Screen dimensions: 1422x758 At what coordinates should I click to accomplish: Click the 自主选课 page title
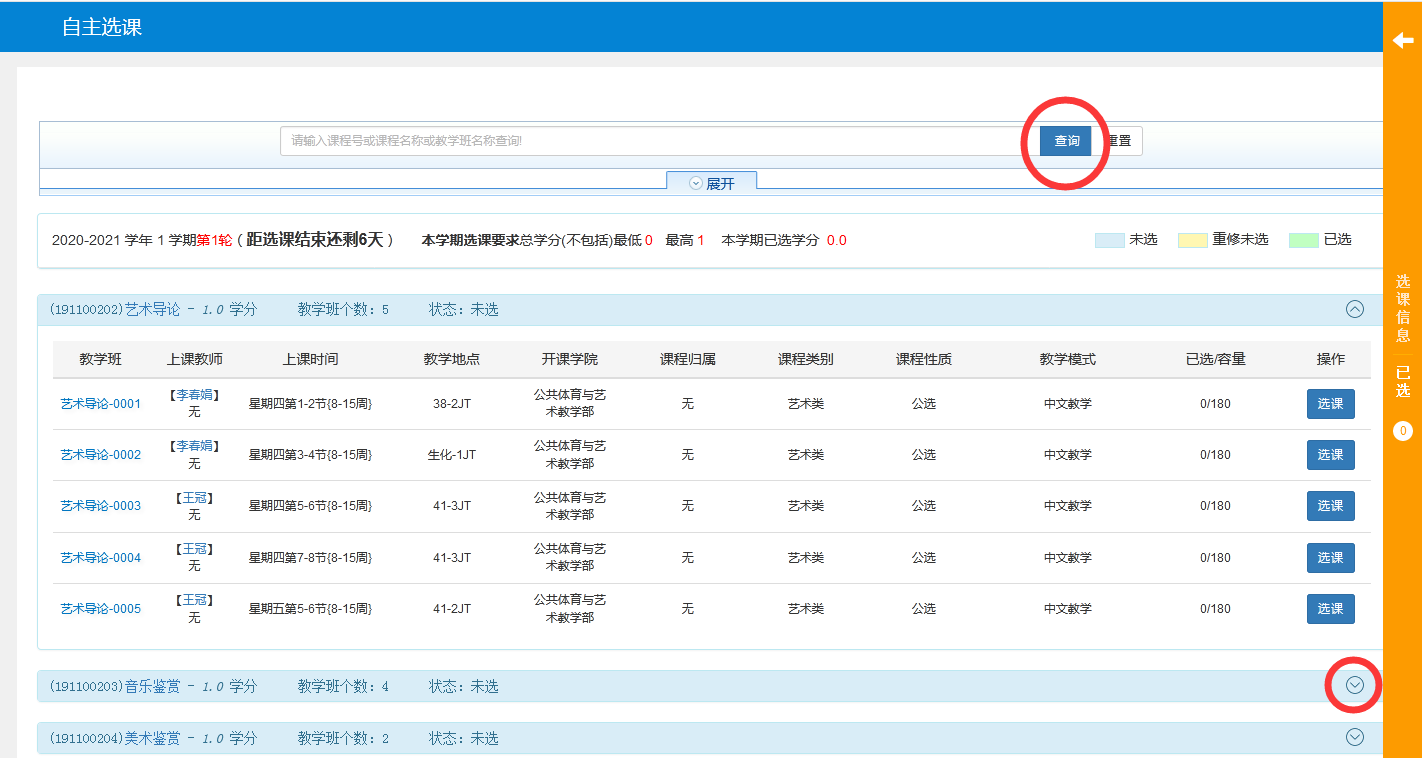[x=102, y=27]
